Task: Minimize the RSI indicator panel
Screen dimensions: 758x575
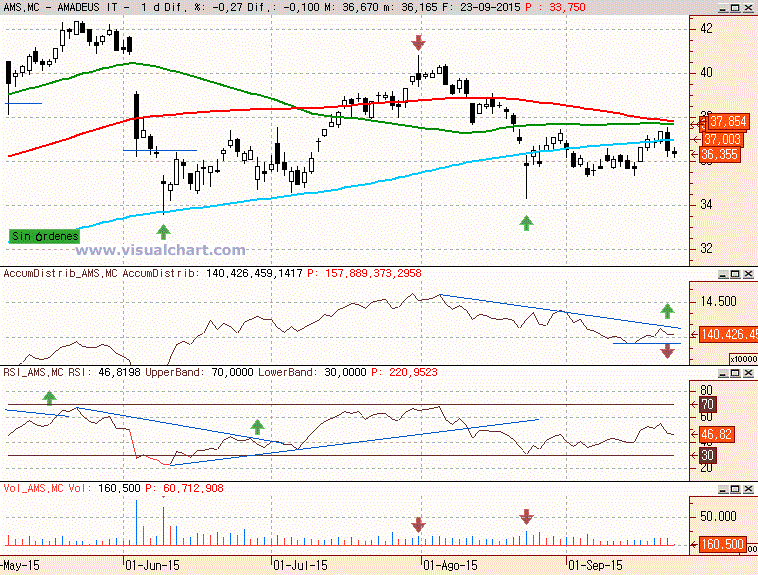Action: click(x=723, y=373)
